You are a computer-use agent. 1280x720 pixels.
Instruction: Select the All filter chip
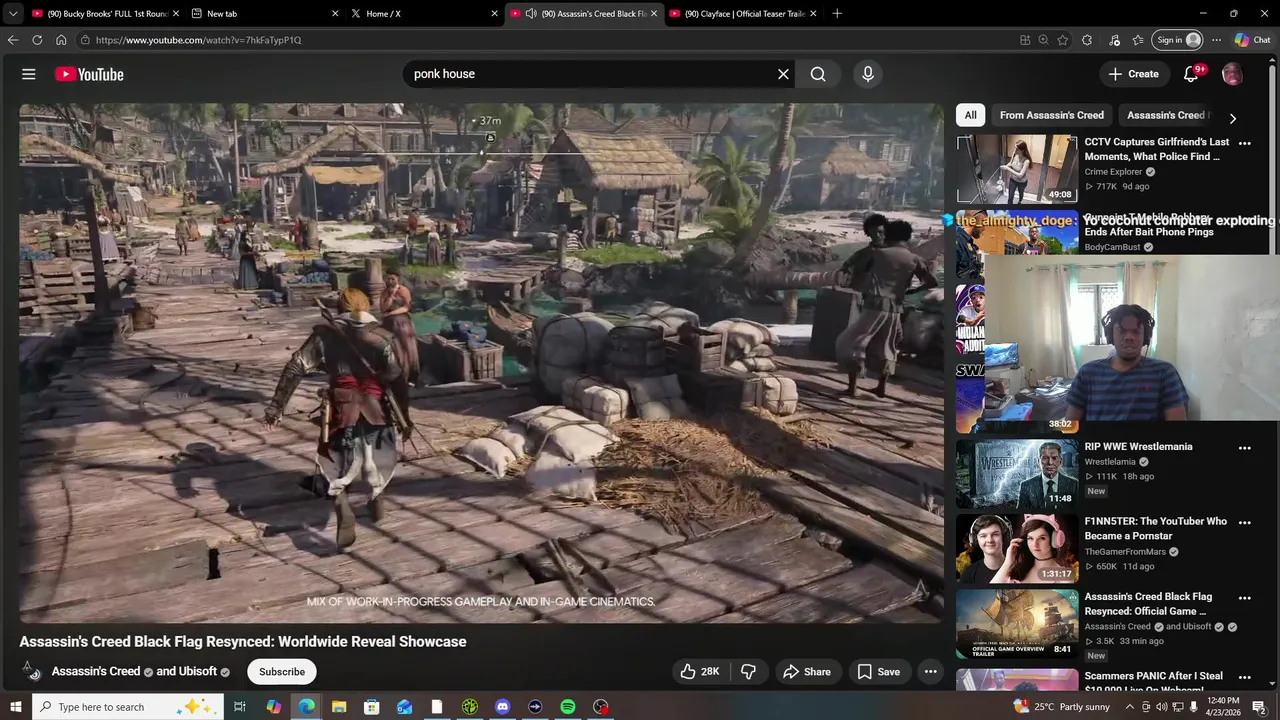970,115
